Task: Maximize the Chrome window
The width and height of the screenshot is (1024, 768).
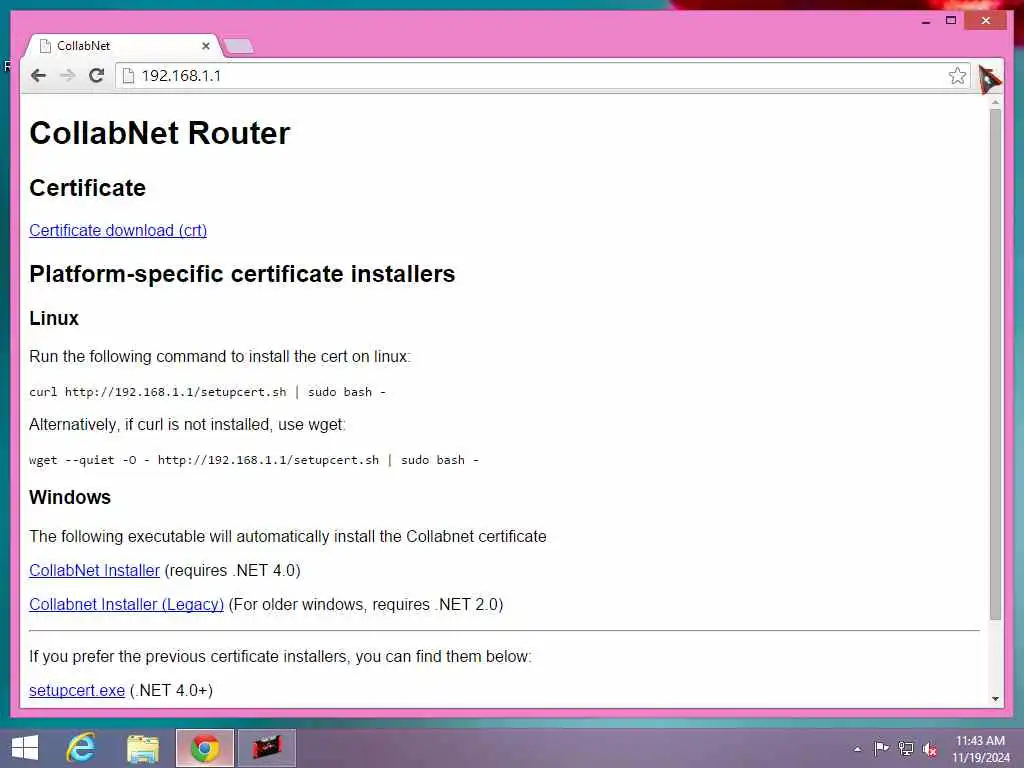Action: (951, 21)
